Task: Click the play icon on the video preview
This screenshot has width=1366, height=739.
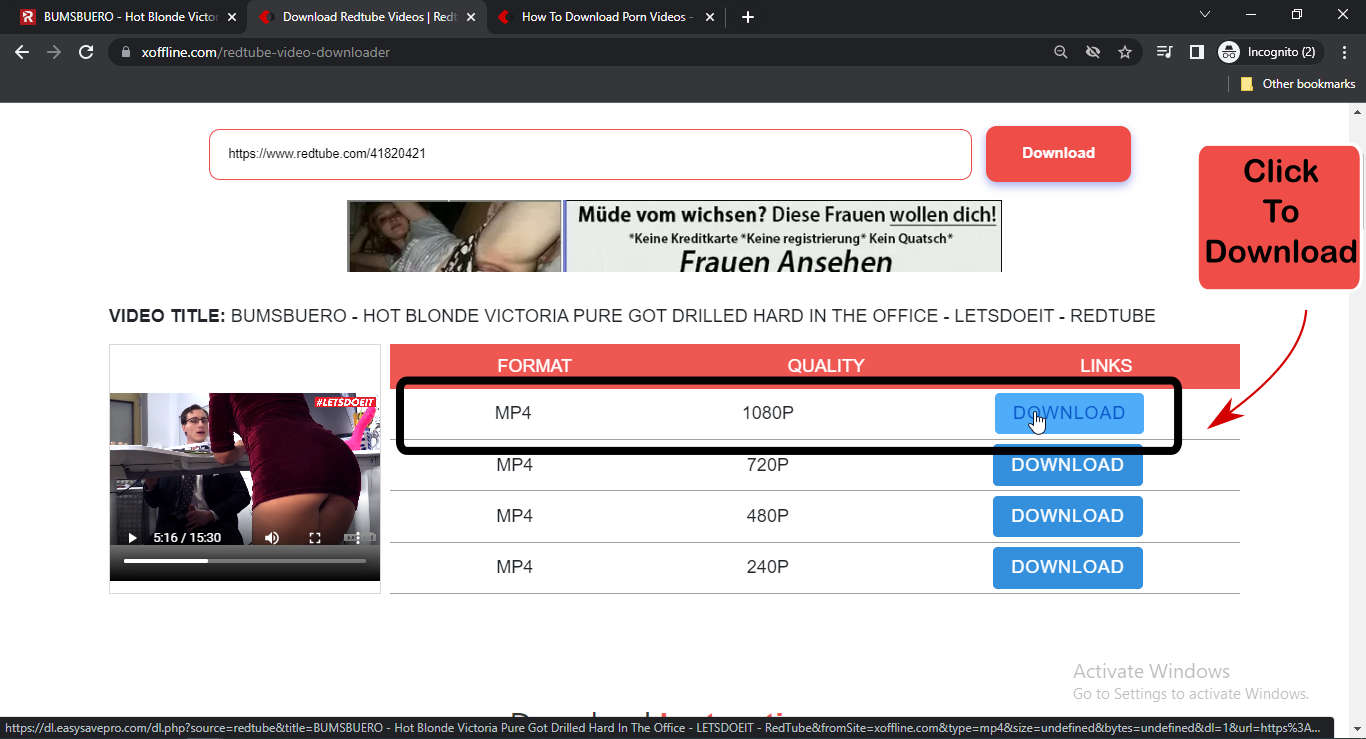Action: coord(132,538)
